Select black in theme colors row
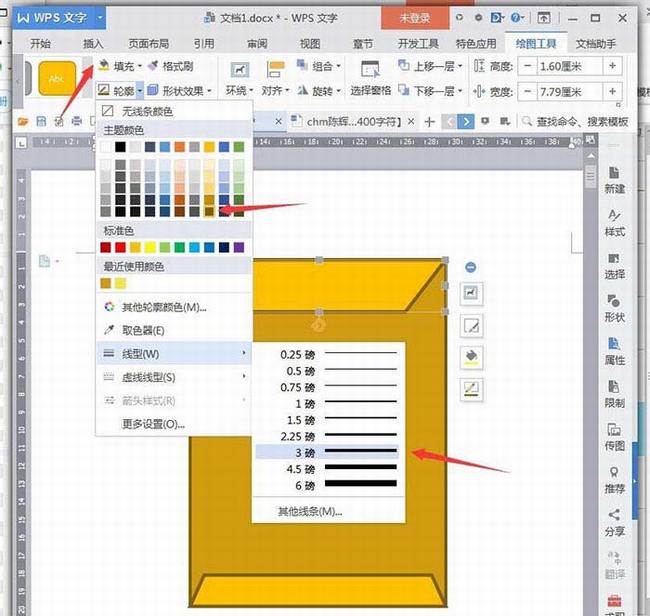The image size is (650, 616). click(x=120, y=146)
